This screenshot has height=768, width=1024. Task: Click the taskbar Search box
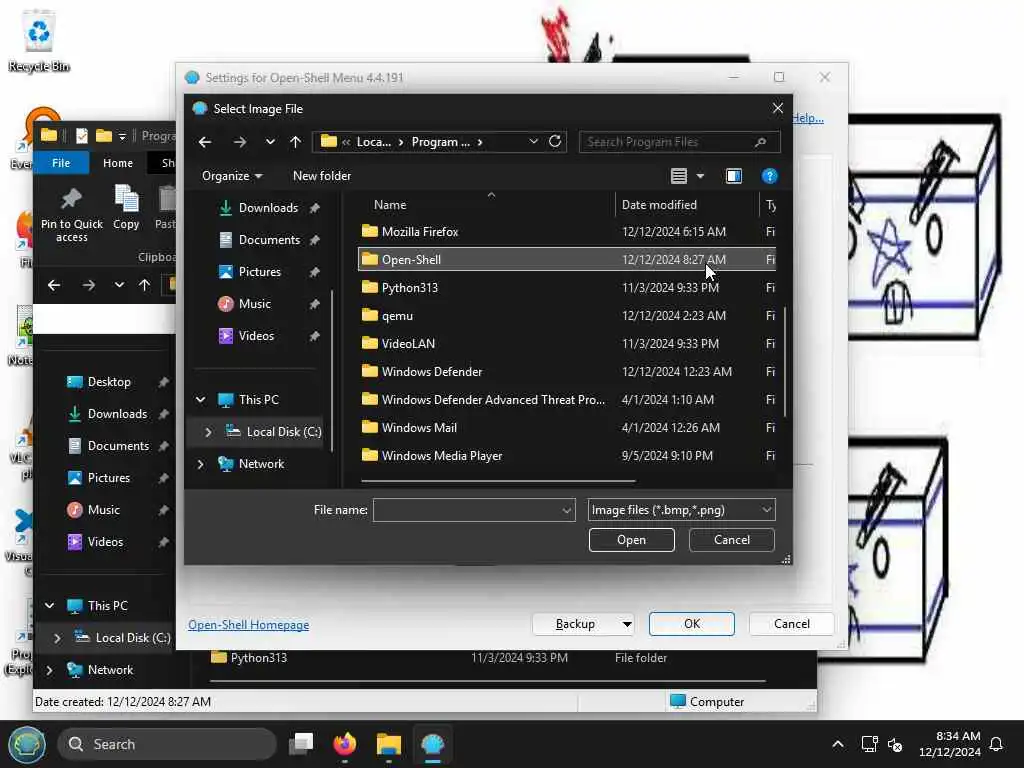tap(167, 744)
